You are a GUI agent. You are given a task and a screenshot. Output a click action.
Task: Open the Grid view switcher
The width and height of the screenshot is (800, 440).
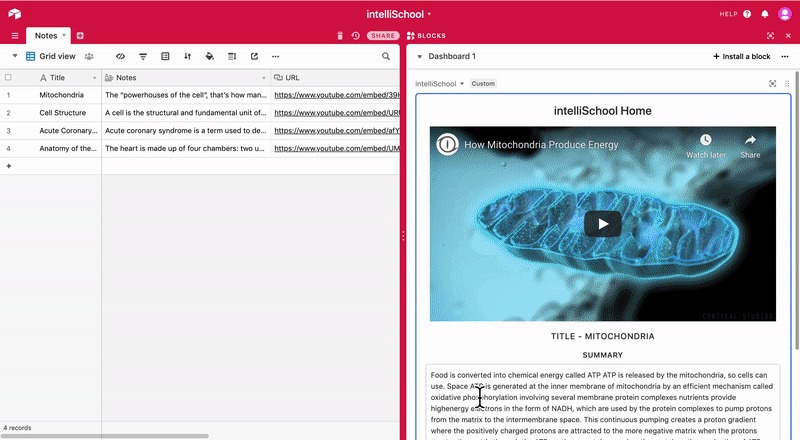click(51, 56)
